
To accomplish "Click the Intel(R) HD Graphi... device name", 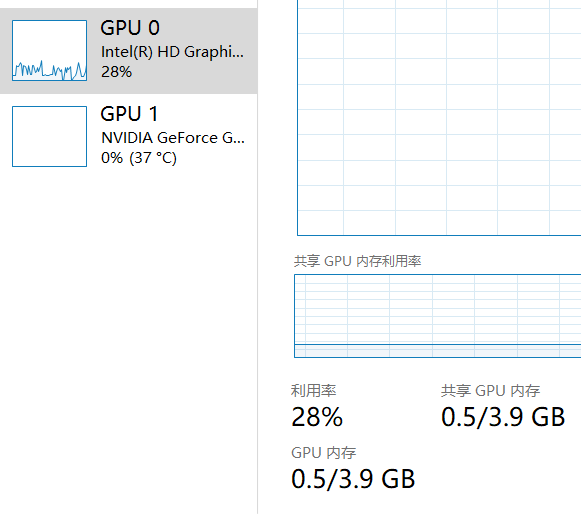I will 172,52.
